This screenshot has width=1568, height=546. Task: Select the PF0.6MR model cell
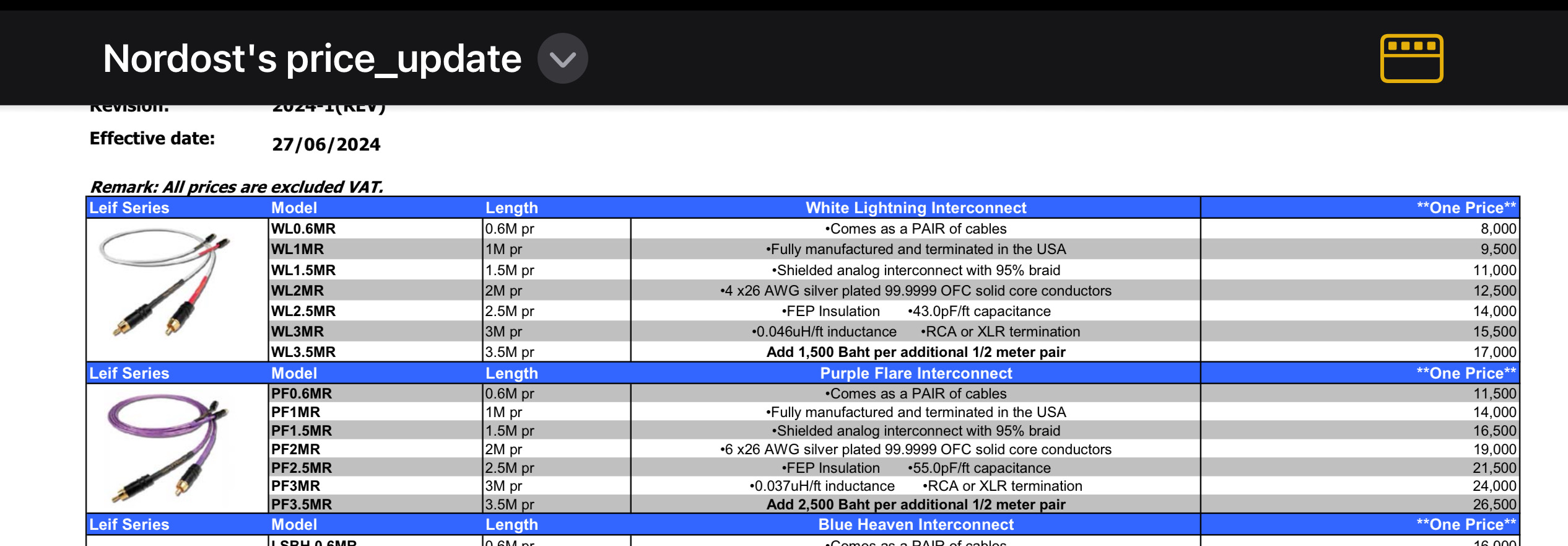(x=302, y=394)
